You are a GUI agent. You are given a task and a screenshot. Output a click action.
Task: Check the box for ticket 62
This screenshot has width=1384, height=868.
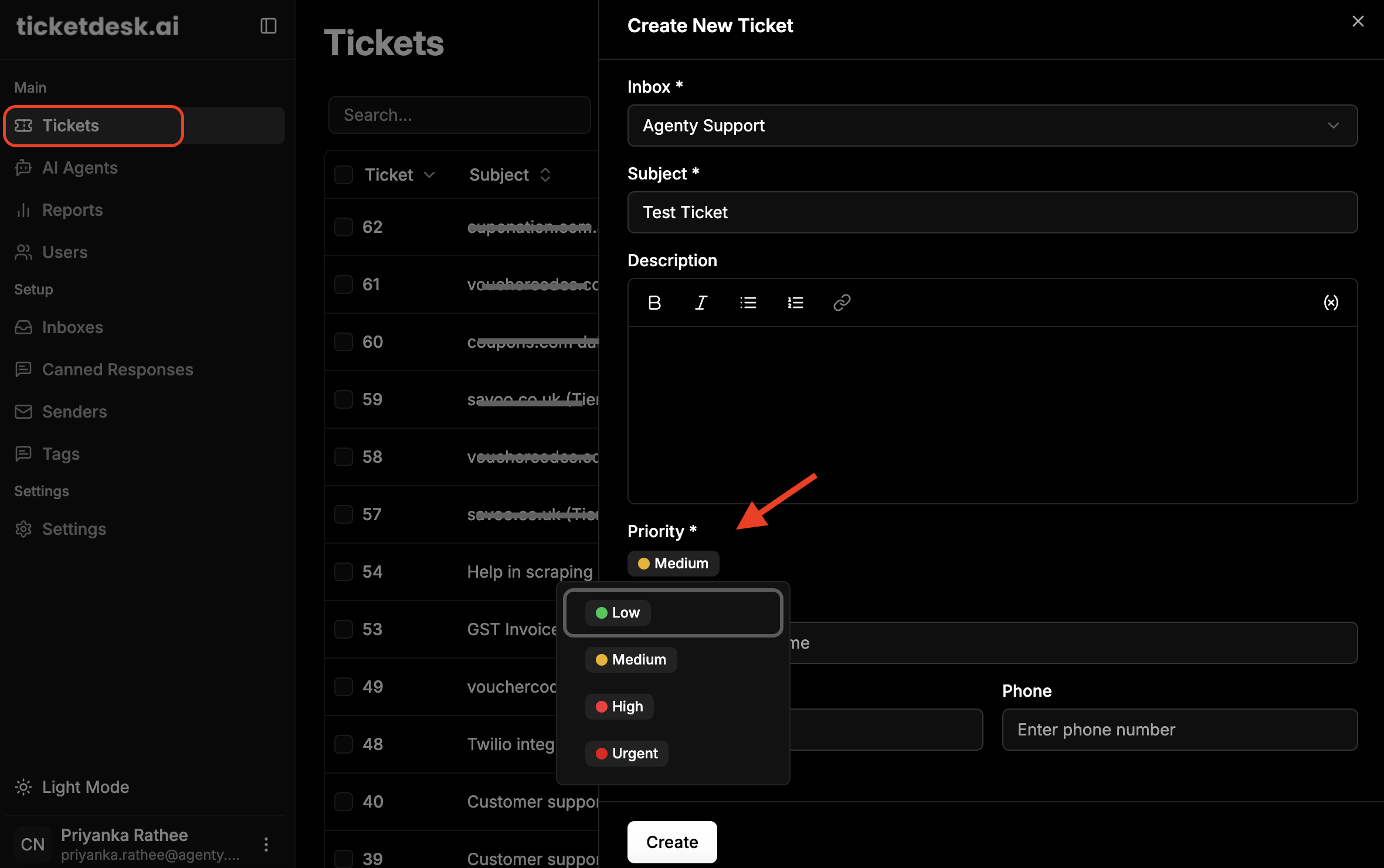[x=344, y=227]
